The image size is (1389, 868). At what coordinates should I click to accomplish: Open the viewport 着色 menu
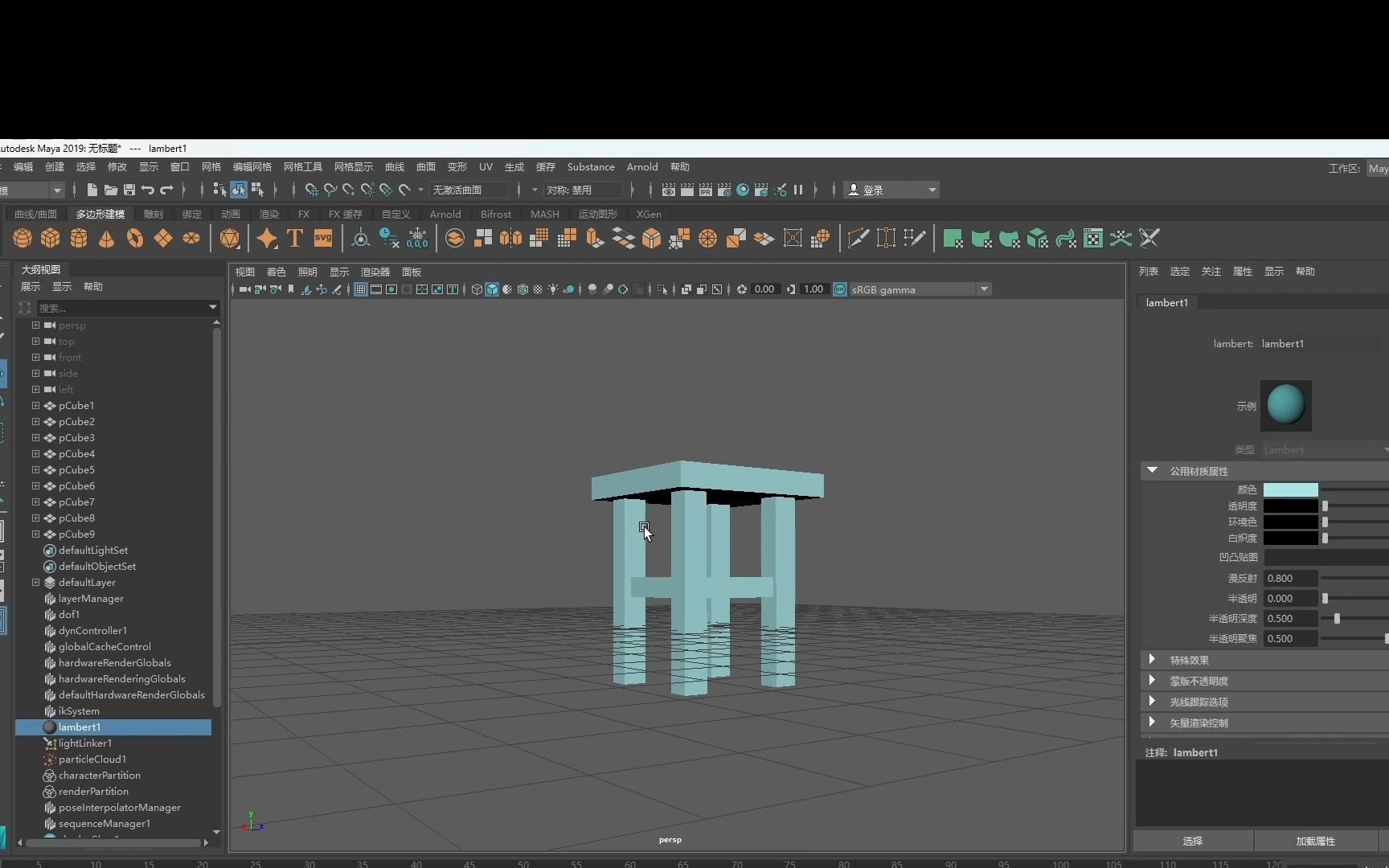[276, 272]
